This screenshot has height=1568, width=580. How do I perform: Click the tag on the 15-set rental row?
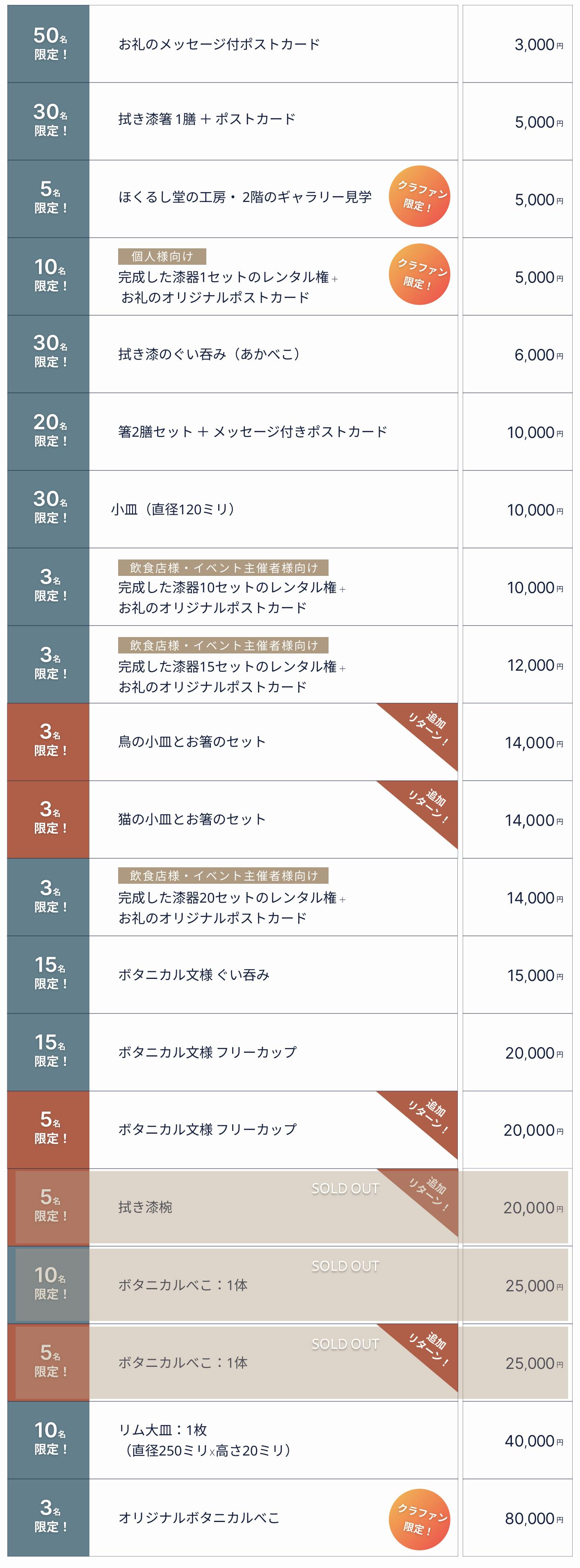point(223,645)
